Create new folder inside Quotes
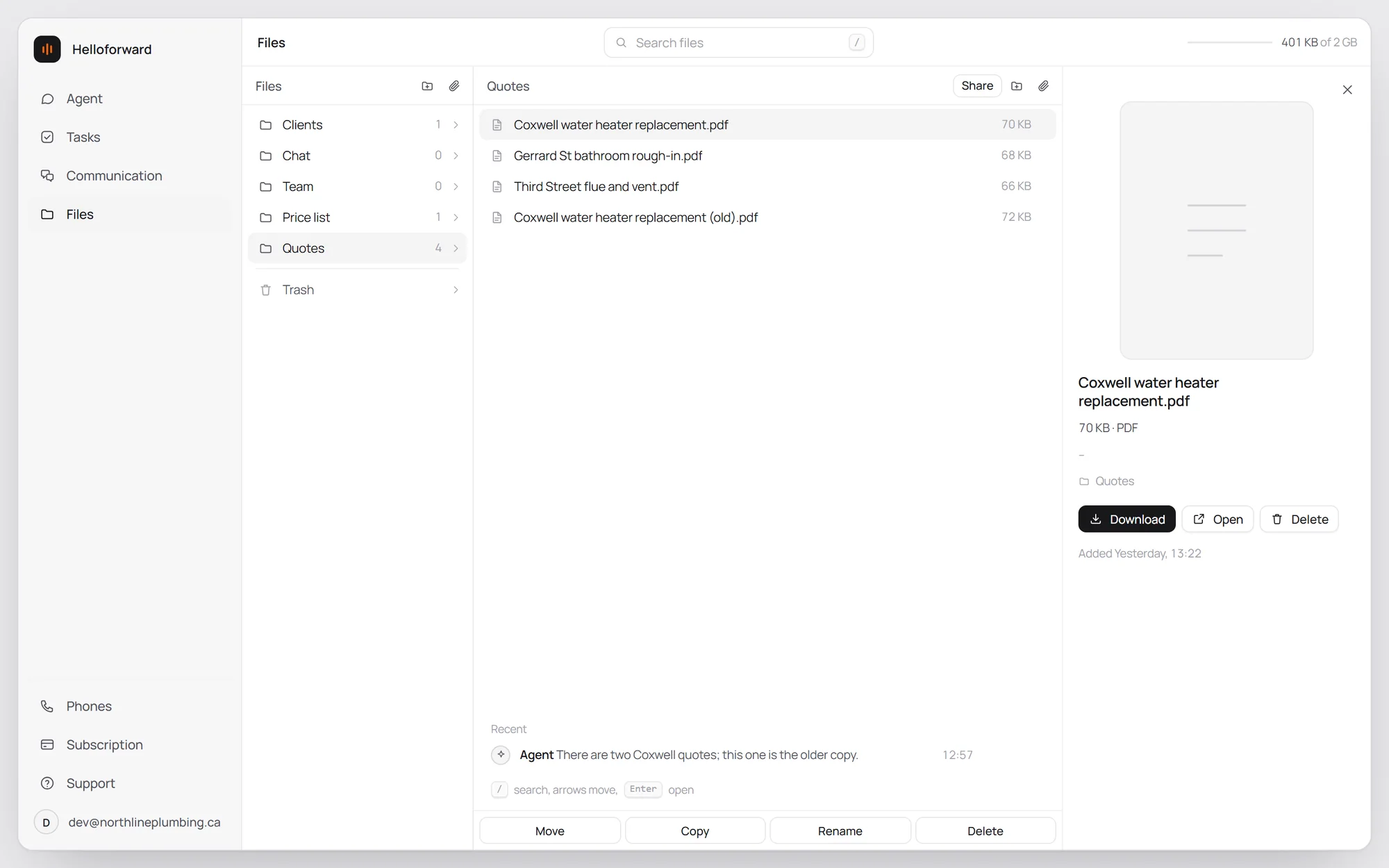Screen dimensions: 1389x868 pos(1017,86)
